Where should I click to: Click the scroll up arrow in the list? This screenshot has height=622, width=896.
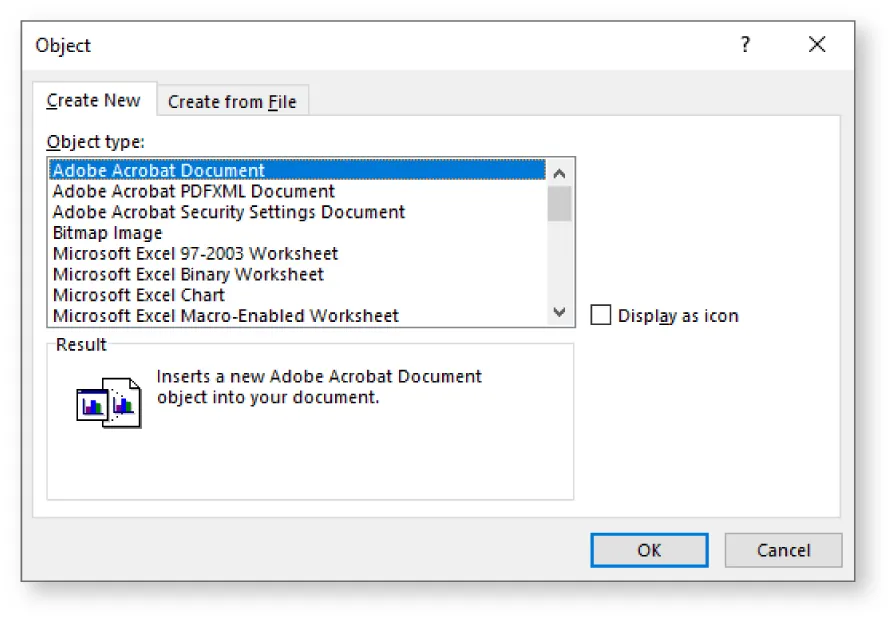561,171
